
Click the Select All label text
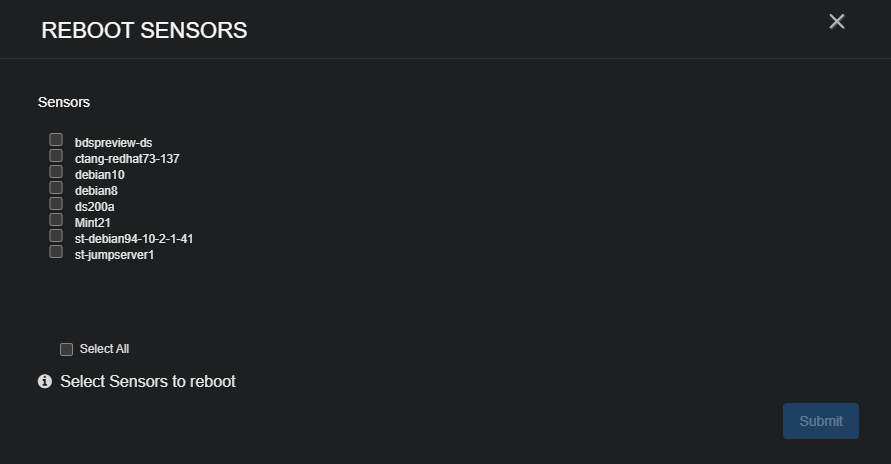[x=104, y=349]
